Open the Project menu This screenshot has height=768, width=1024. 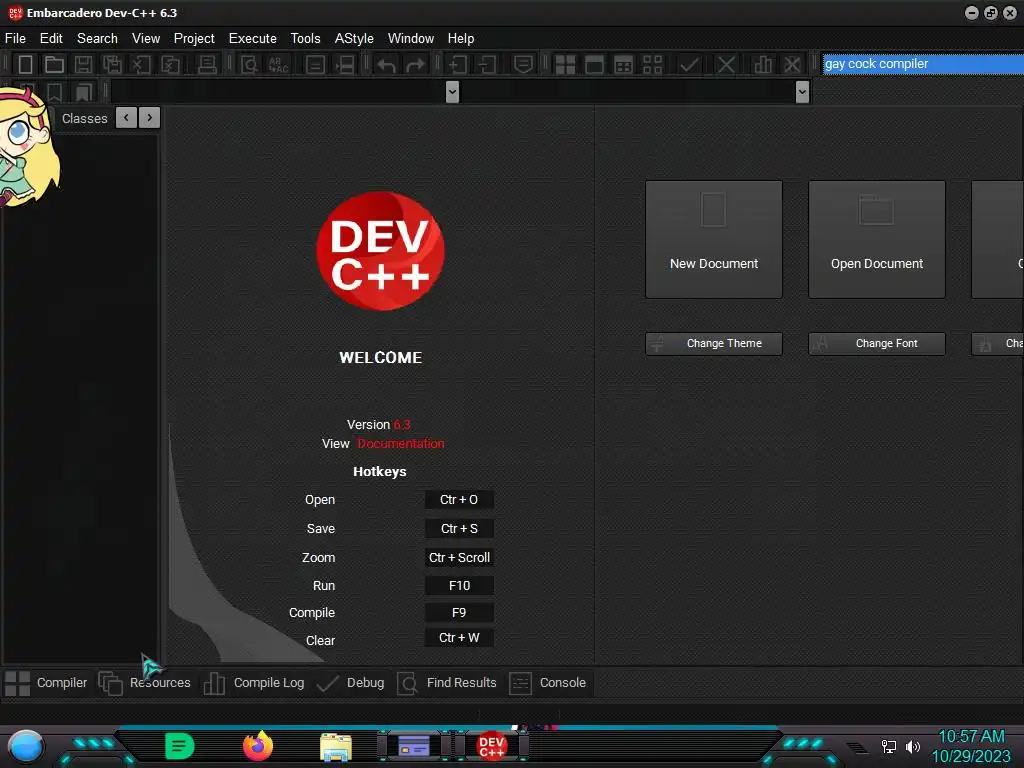(x=194, y=39)
